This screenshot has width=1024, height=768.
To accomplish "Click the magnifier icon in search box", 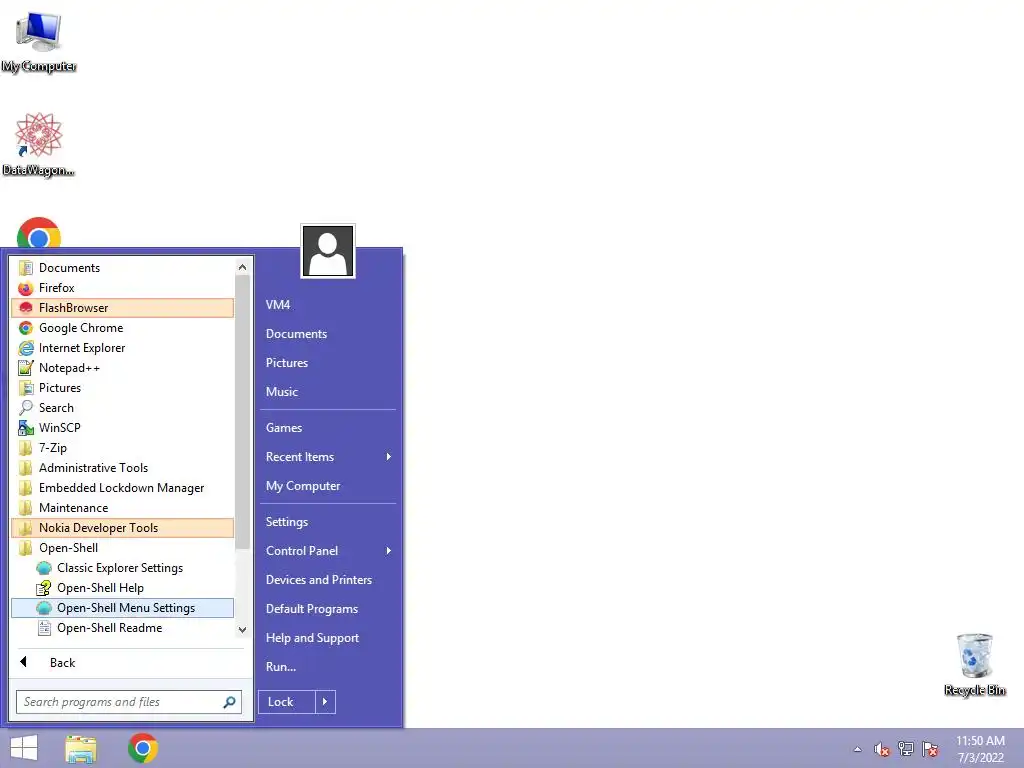I will 229,702.
